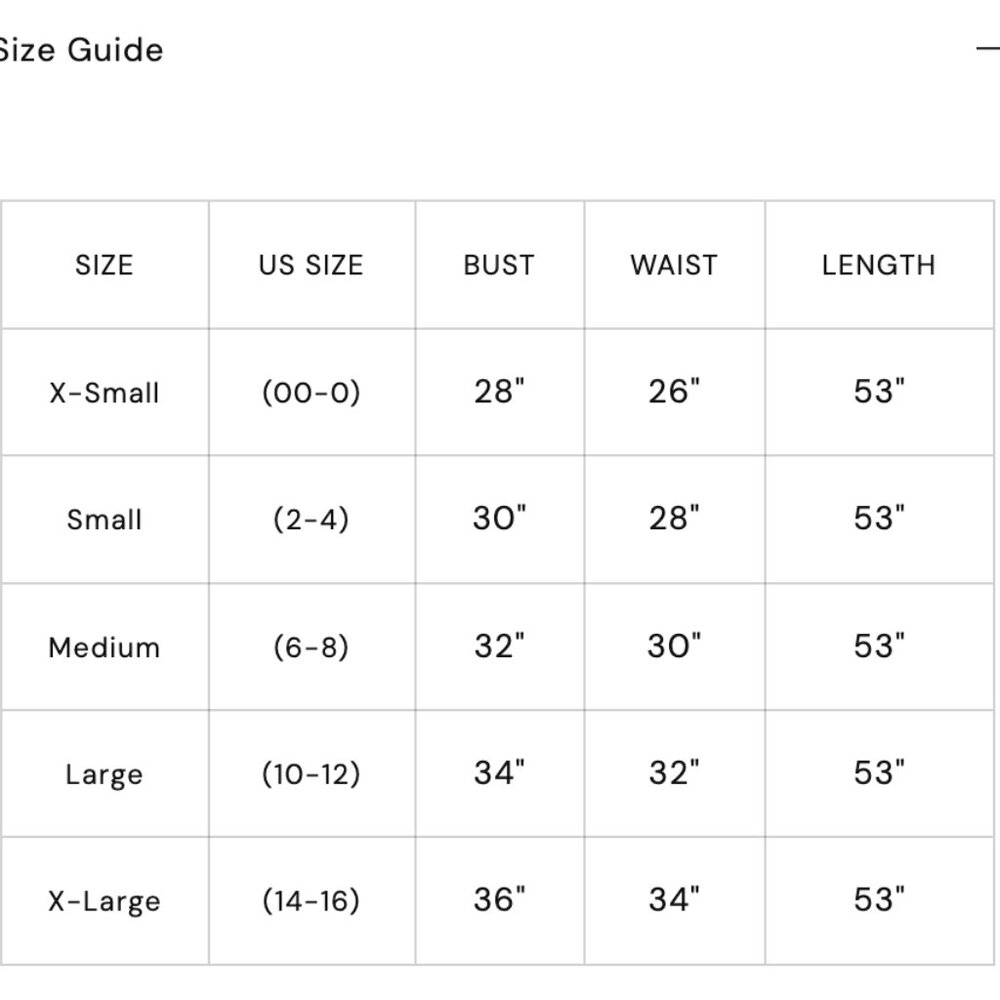Click the LENGTH column header
The image size is (1000, 1000).
pyautogui.click(x=879, y=265)
